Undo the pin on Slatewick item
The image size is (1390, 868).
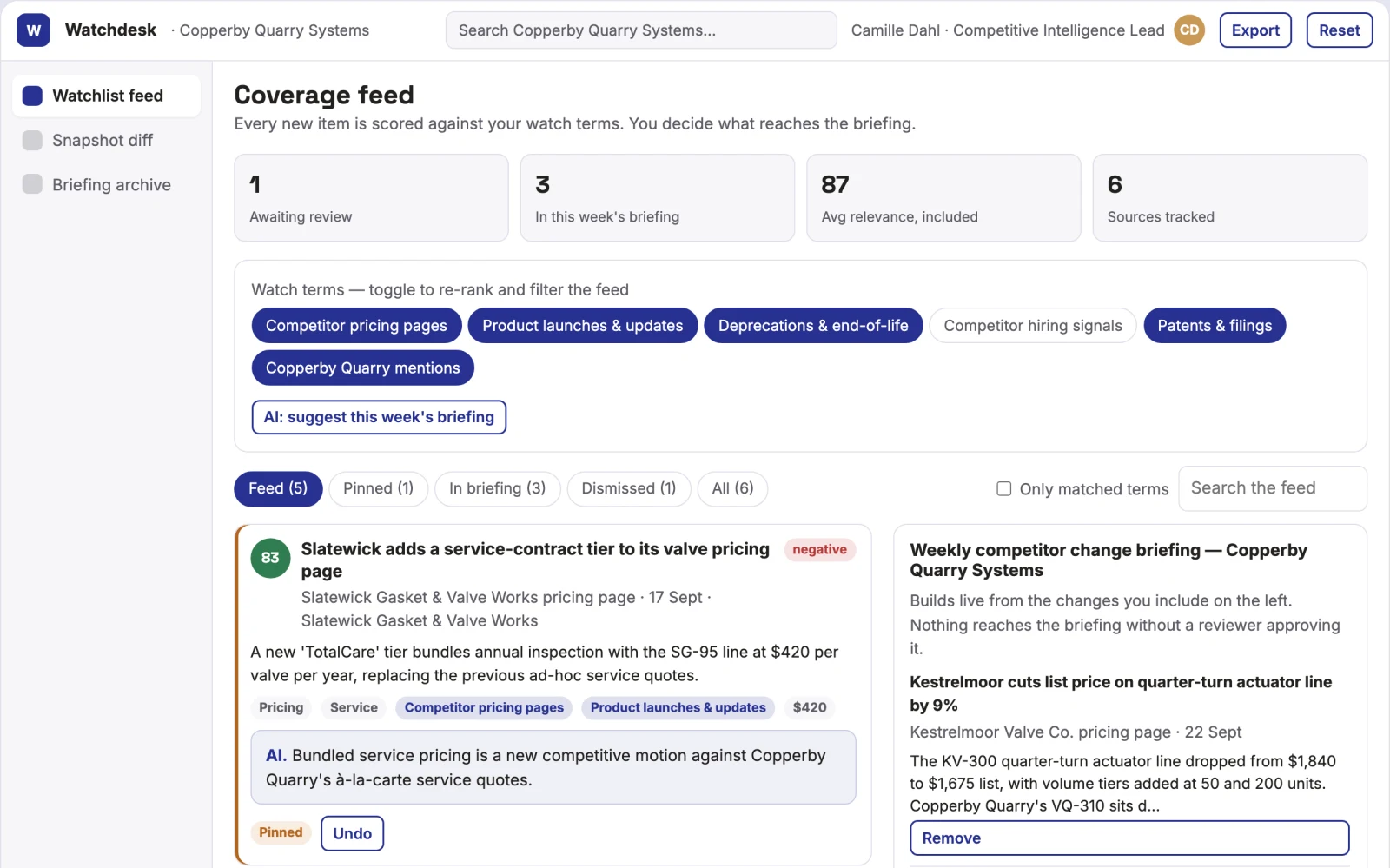(x=352, y=833)
